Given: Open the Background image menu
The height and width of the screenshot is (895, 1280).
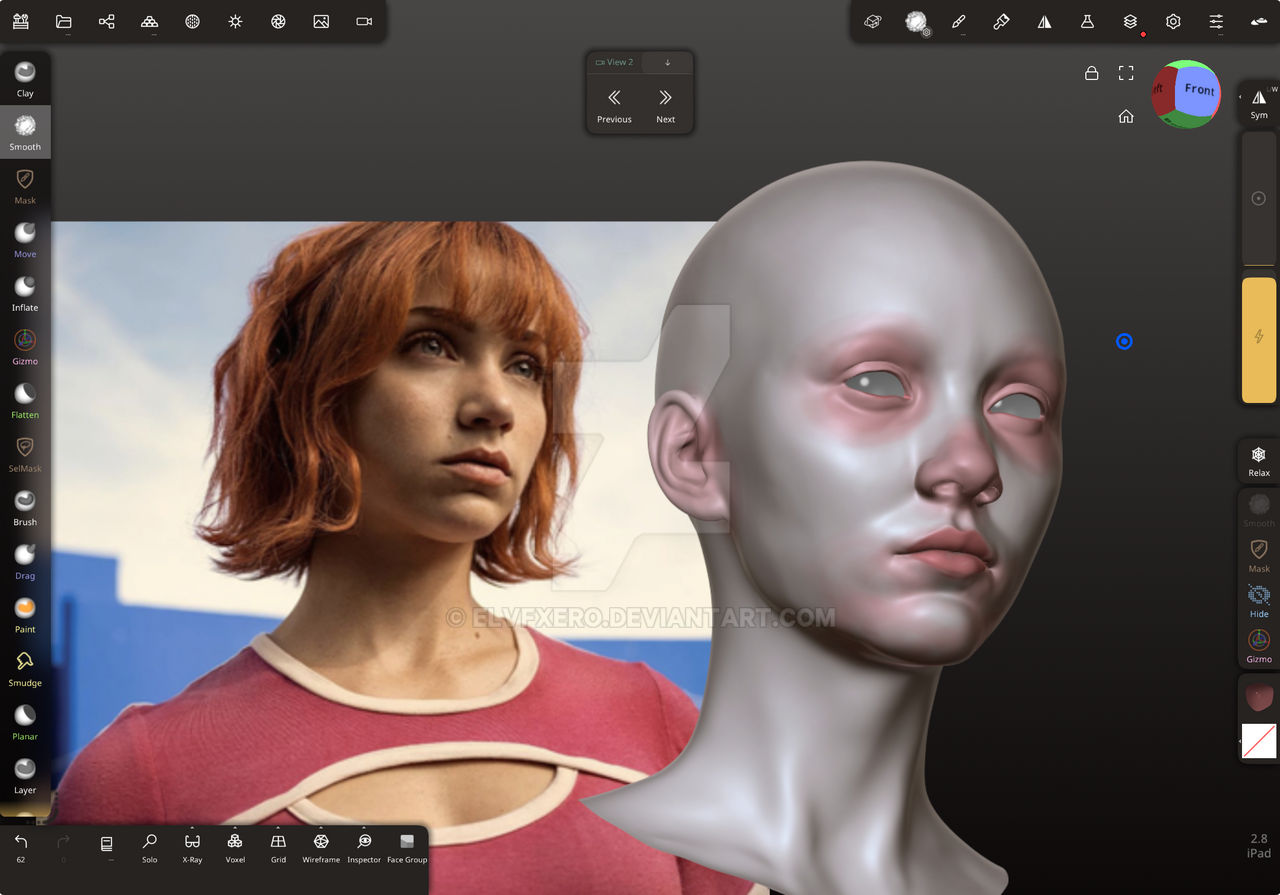Looking at the screenshot, I should (321, 21).
